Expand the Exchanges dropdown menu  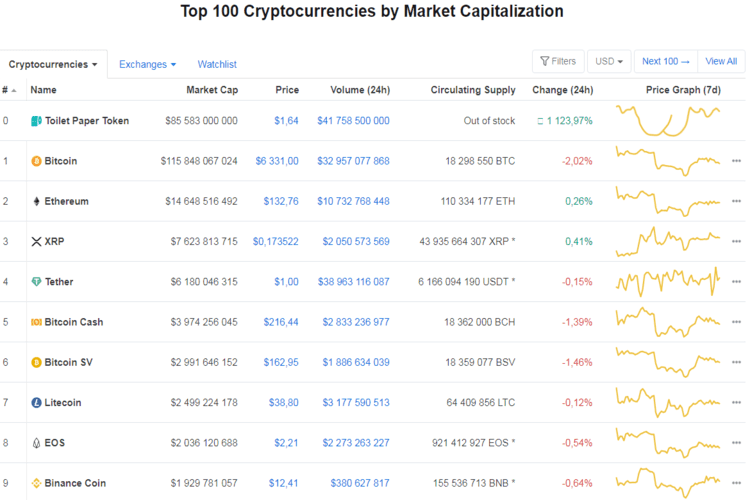pyautogui.click(x=147, y=64)
